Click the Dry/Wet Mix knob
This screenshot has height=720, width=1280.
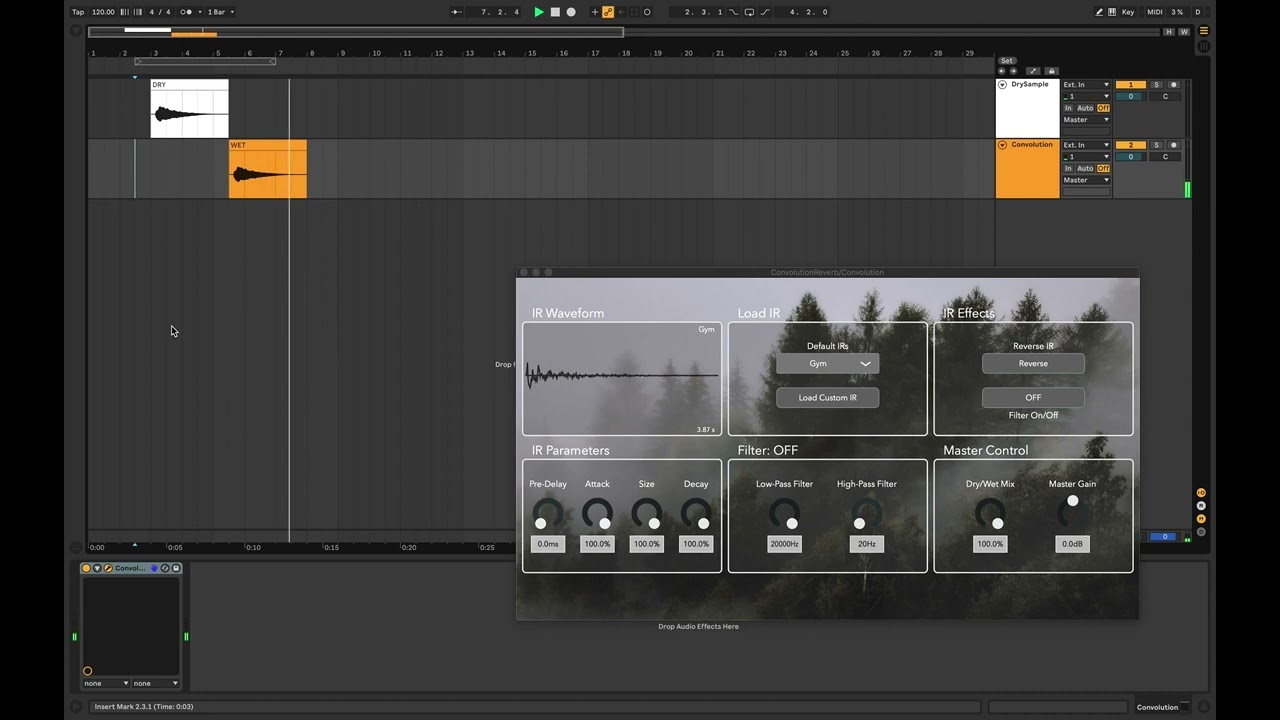990,514
